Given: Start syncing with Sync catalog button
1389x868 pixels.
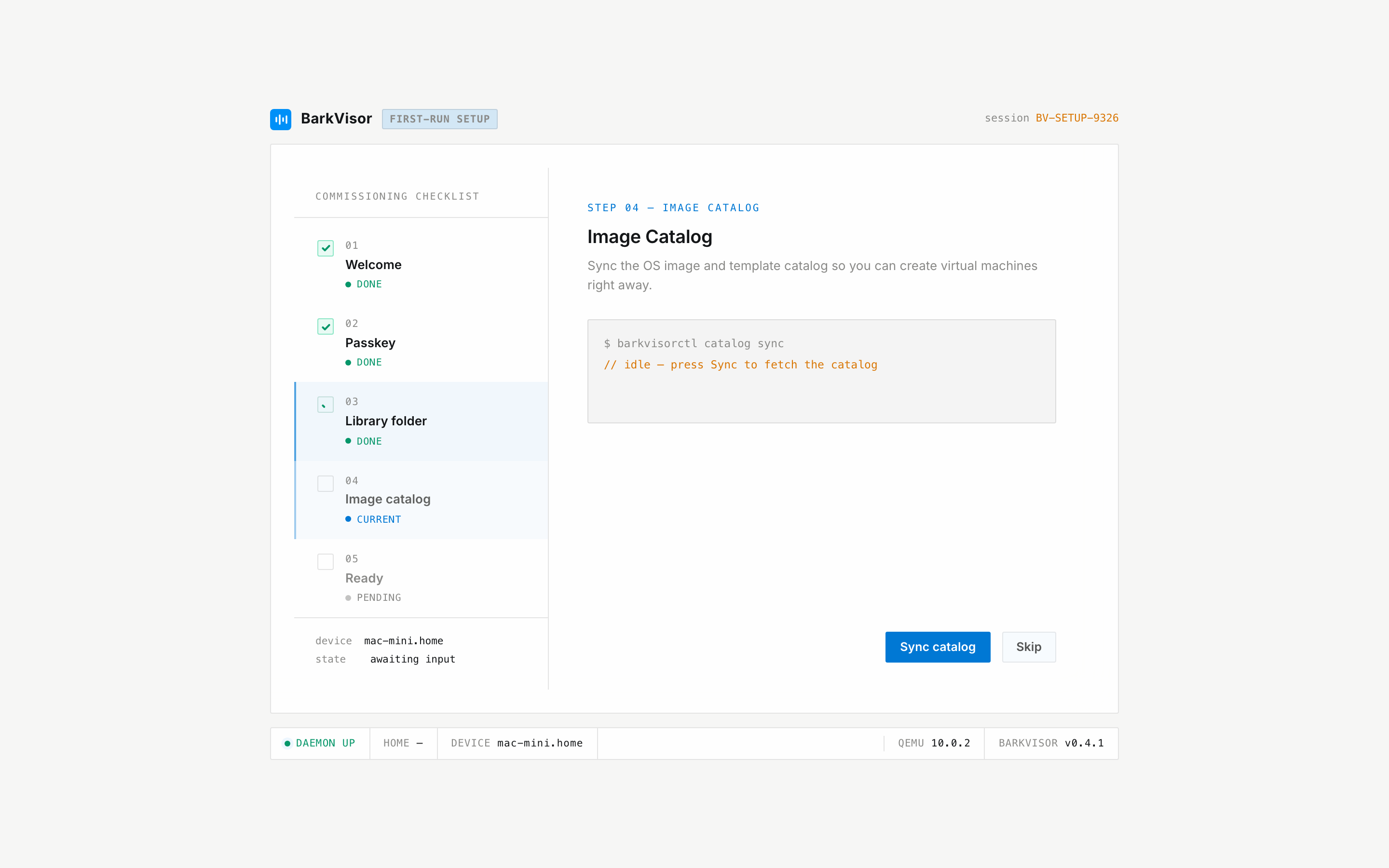Looking at the screenshot, I should pyautogui.click(x=937, y=647).
